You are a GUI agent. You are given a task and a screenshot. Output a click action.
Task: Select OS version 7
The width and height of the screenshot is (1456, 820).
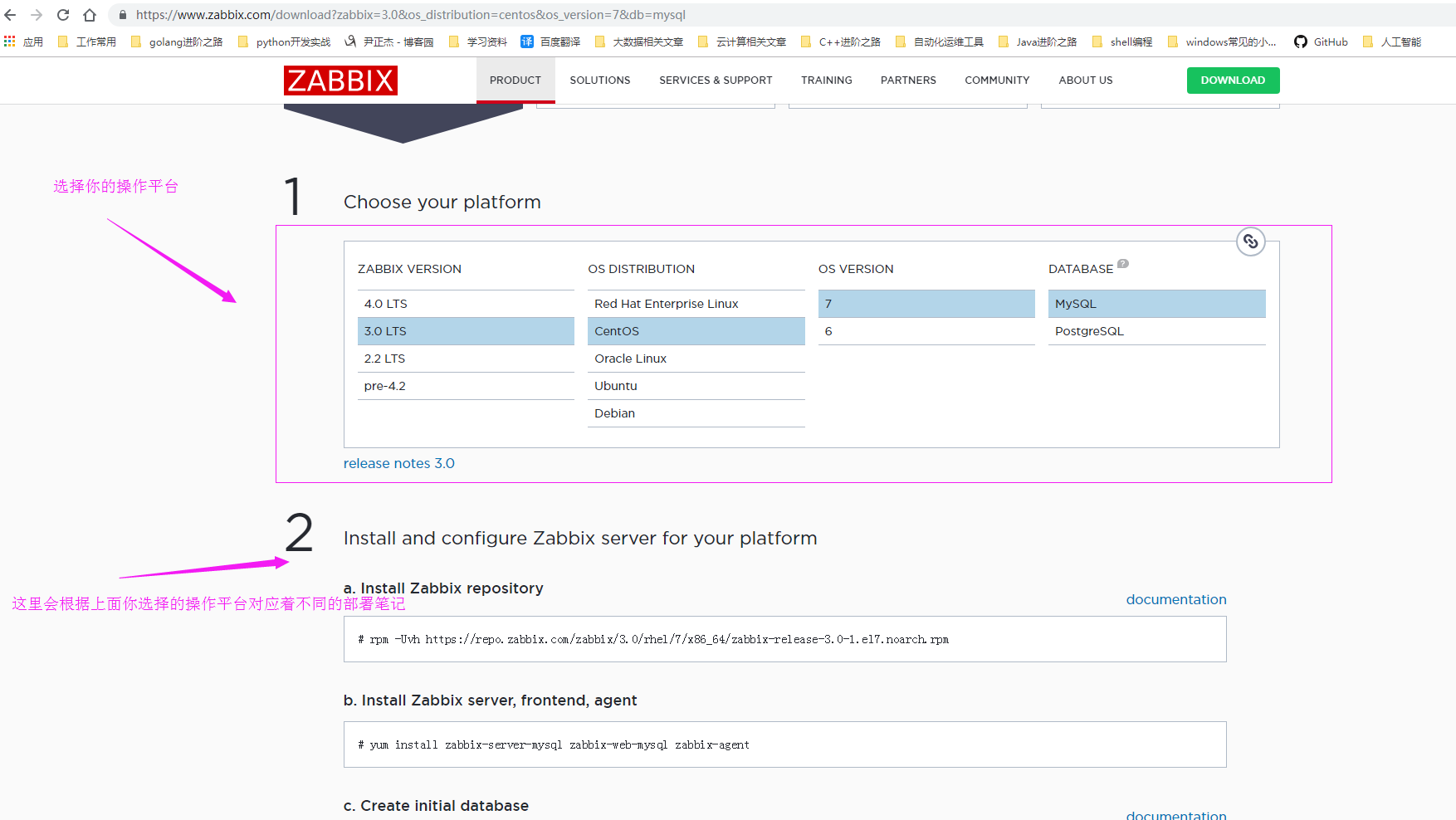(x=926, y=304)
